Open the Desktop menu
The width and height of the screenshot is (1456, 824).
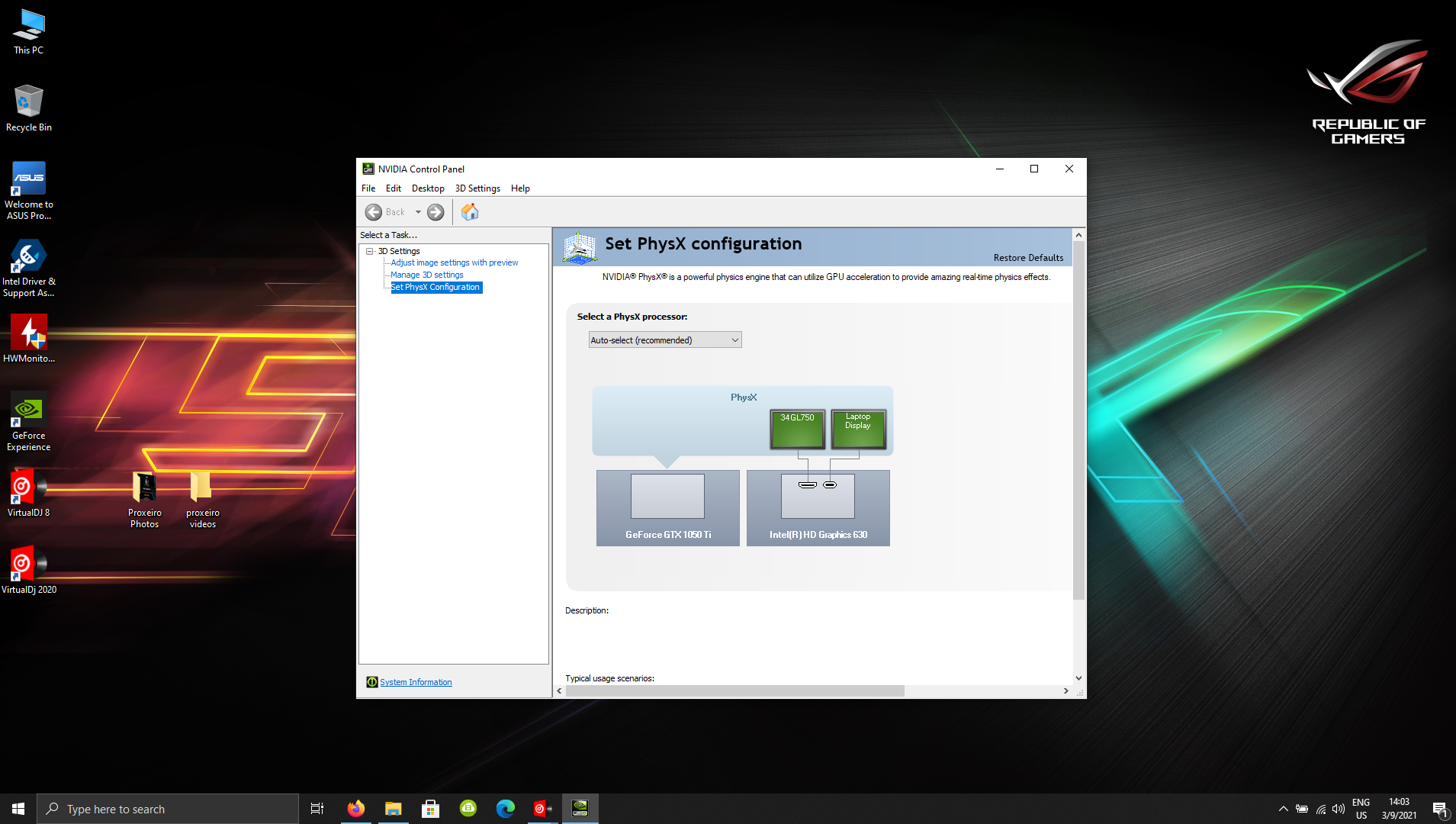pos(428,188)
